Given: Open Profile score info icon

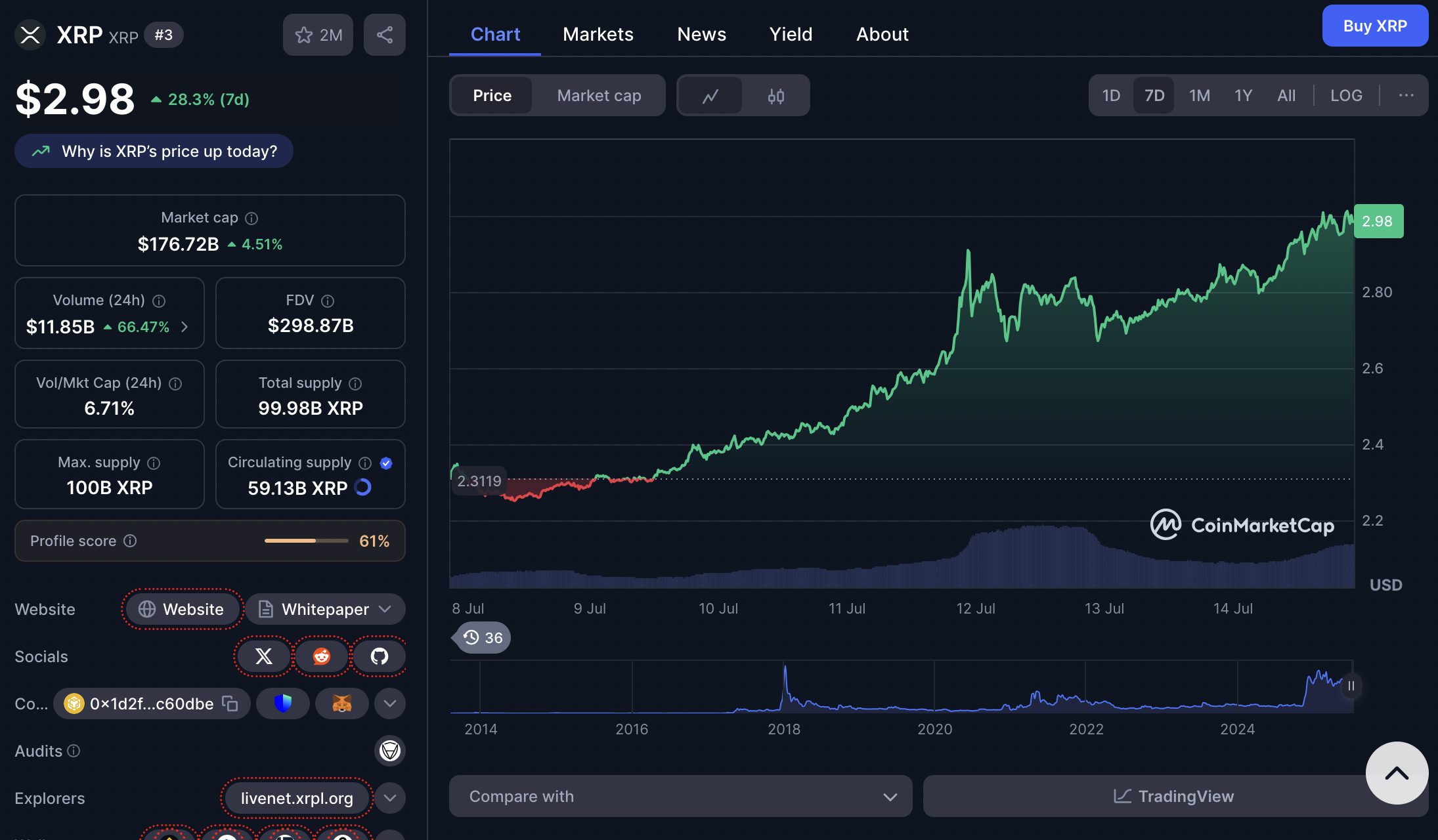Looking at the screenshot, I should [130, 541].
